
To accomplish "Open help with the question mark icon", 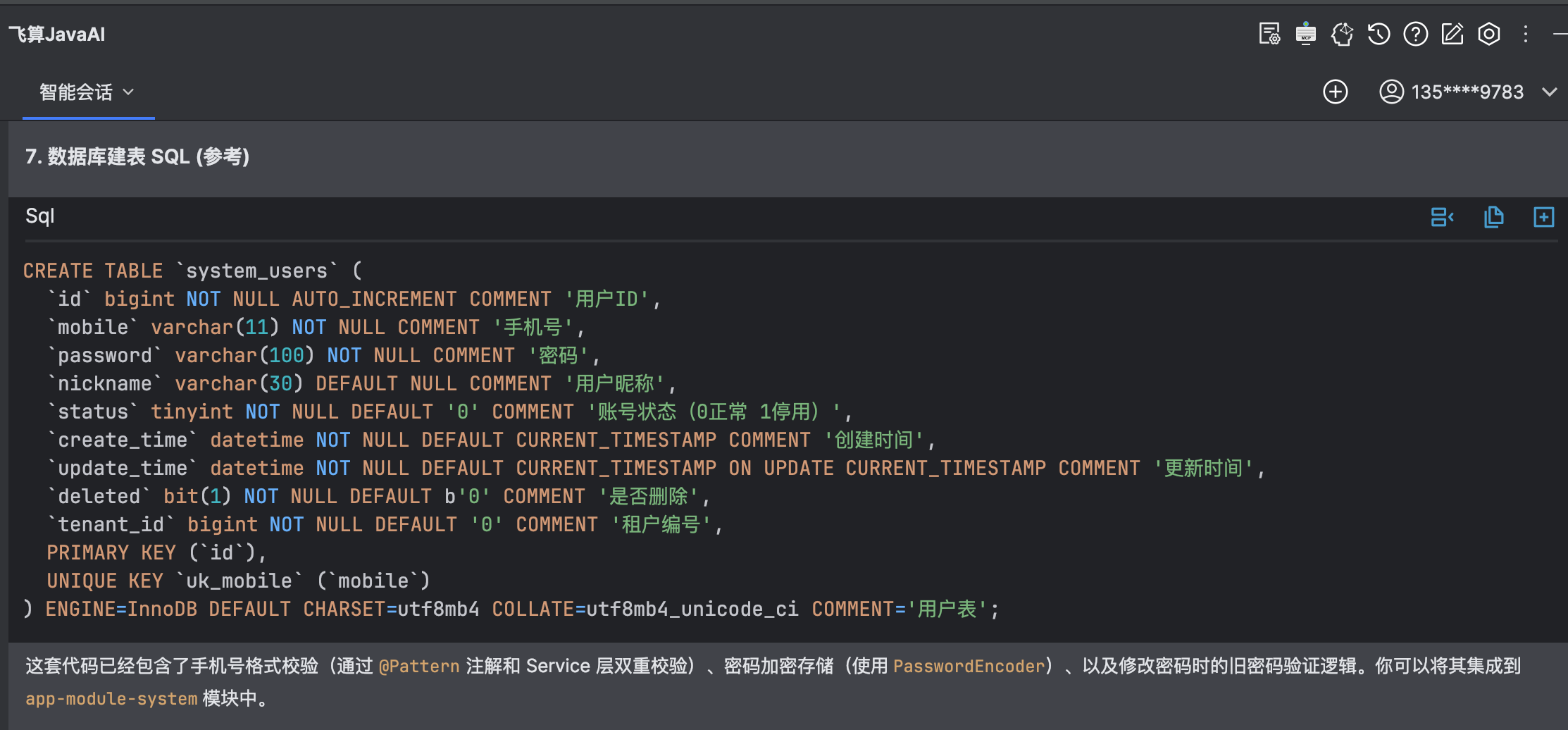I will point(1415,33).
